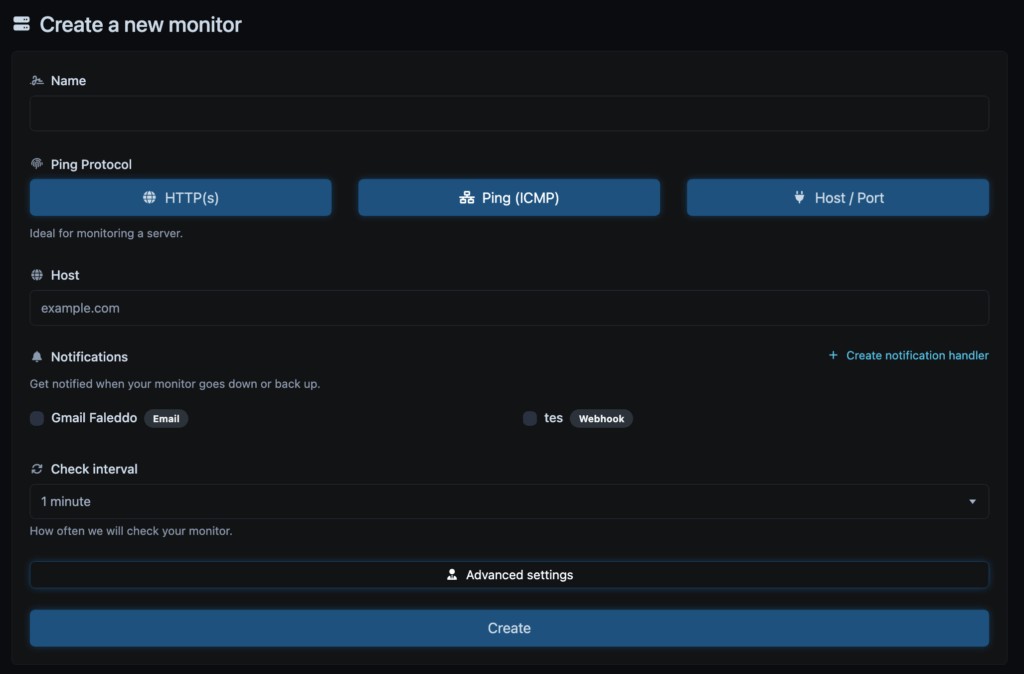Select the HTTP(s) protocol option
Viewport: 1024px width, 674px height.
click(180, 198)
